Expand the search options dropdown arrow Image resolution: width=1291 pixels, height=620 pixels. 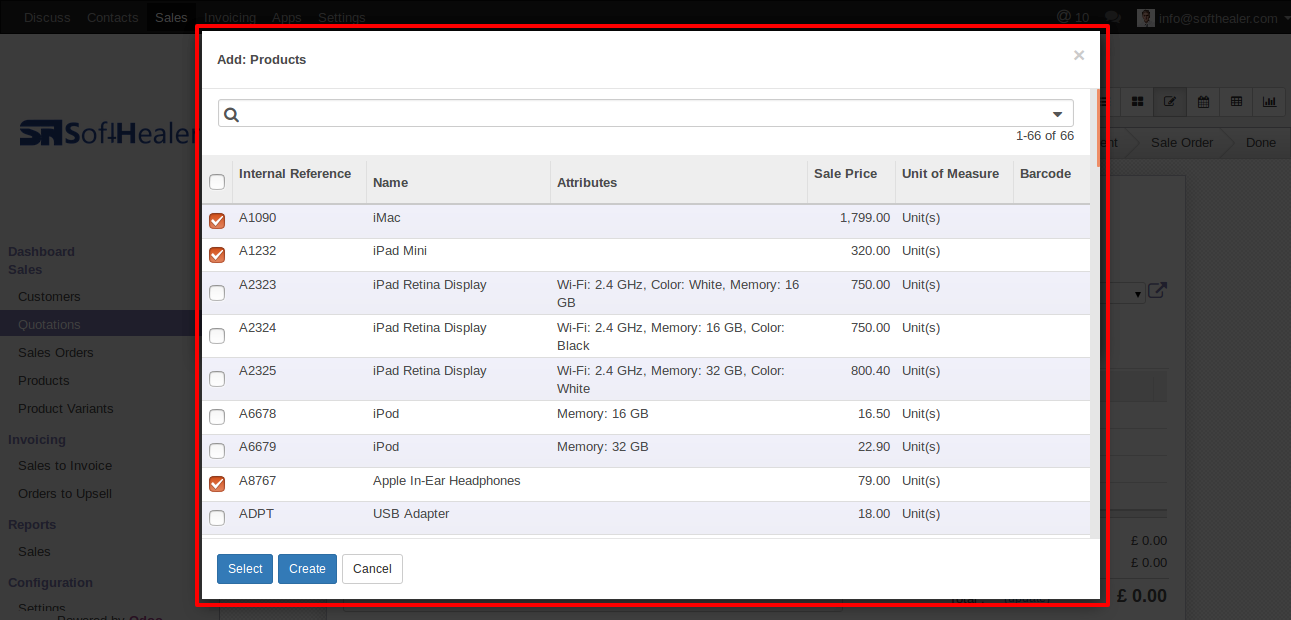click(1058, 114)
